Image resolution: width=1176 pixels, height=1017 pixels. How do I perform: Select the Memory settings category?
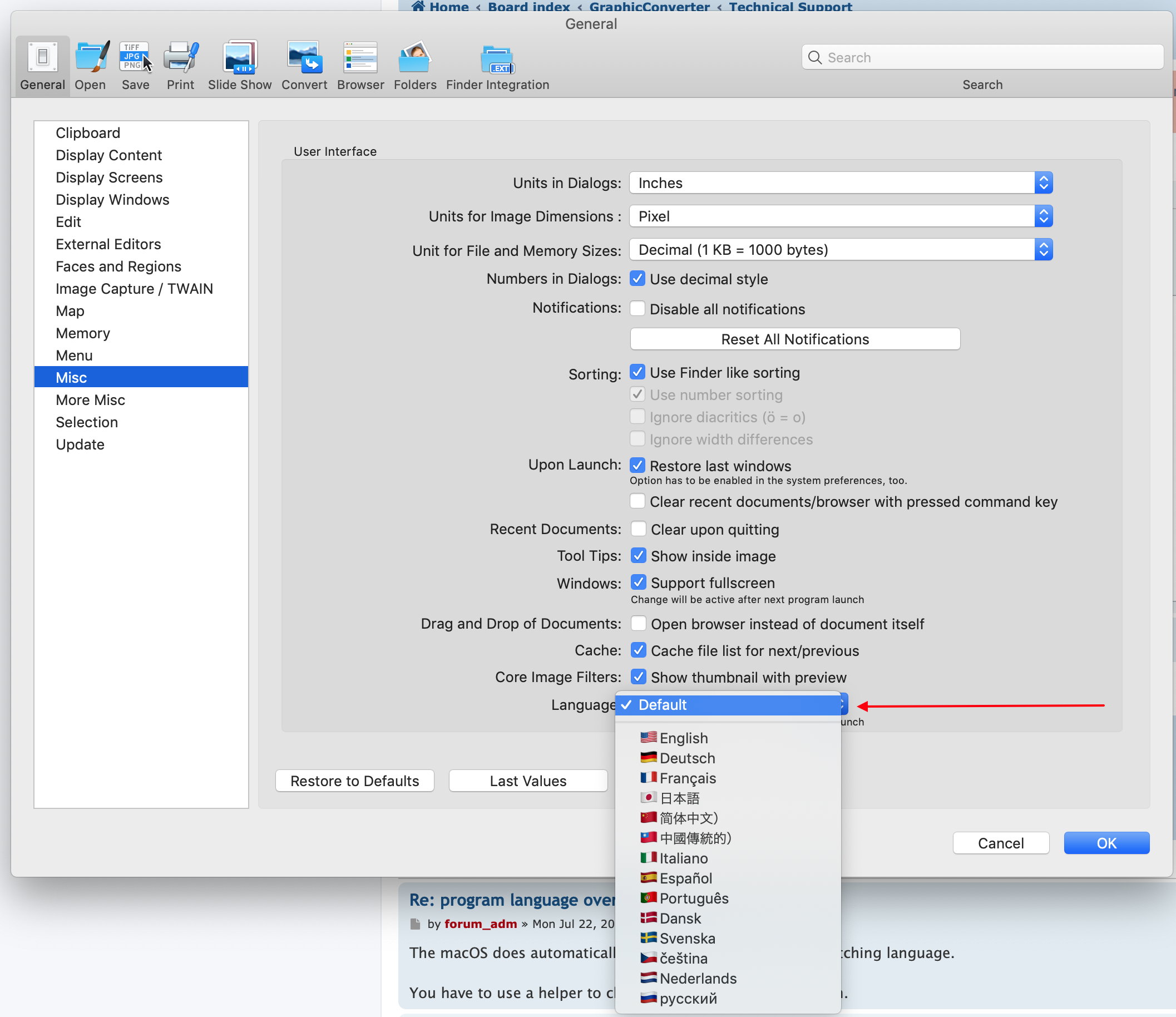[83, 333]
